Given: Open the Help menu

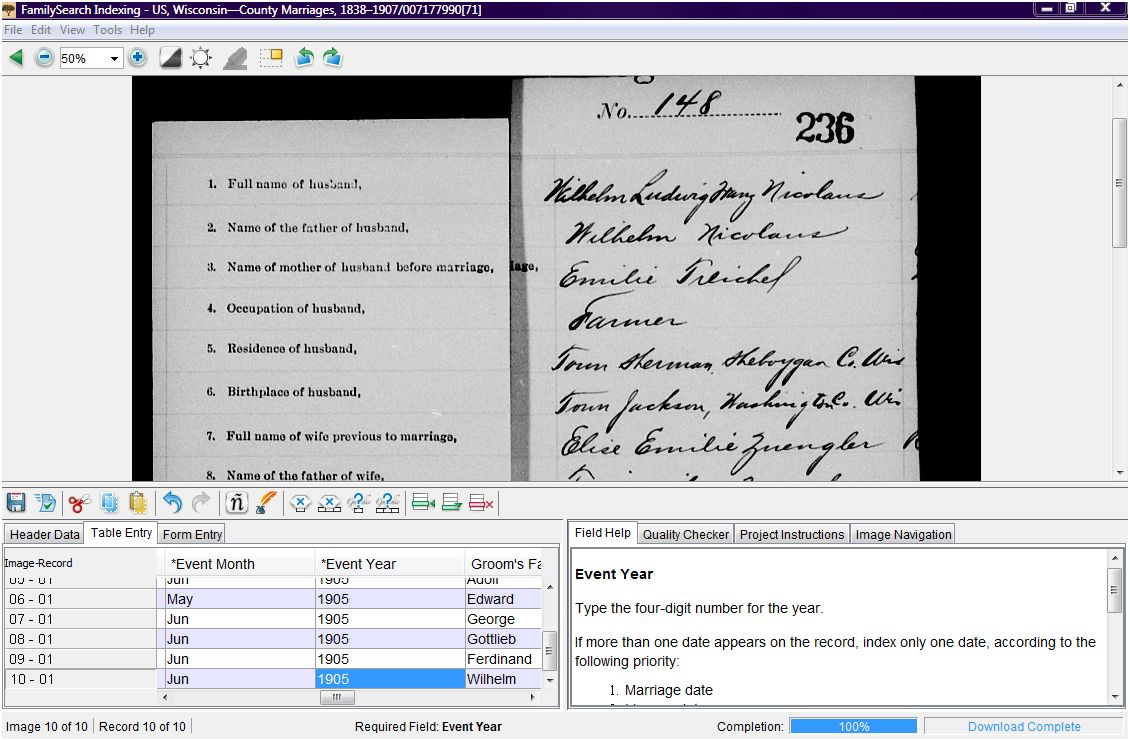Looking at the screenshot, I should (x=142, y=30).
